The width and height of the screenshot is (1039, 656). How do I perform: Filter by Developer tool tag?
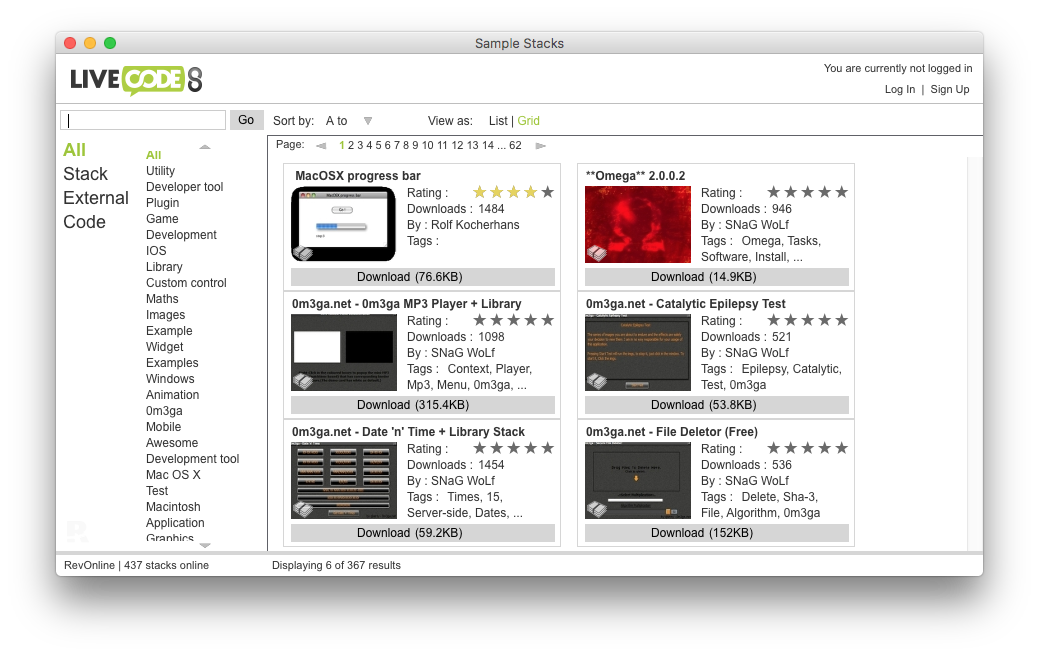(184, 187)
